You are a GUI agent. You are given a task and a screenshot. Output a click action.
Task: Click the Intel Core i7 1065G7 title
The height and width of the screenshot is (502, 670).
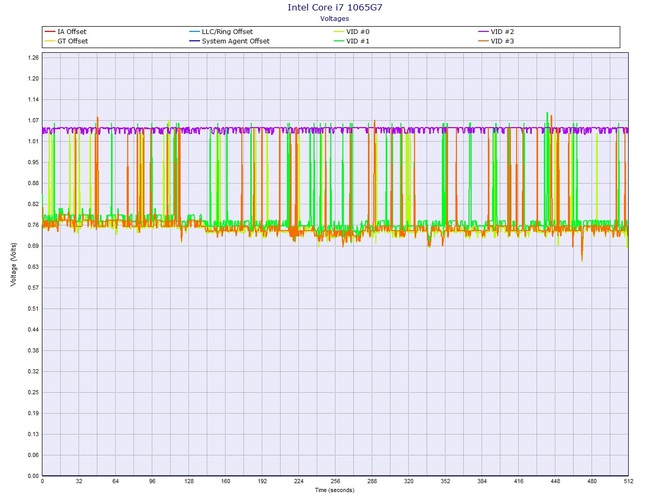(x=335, y=7)
